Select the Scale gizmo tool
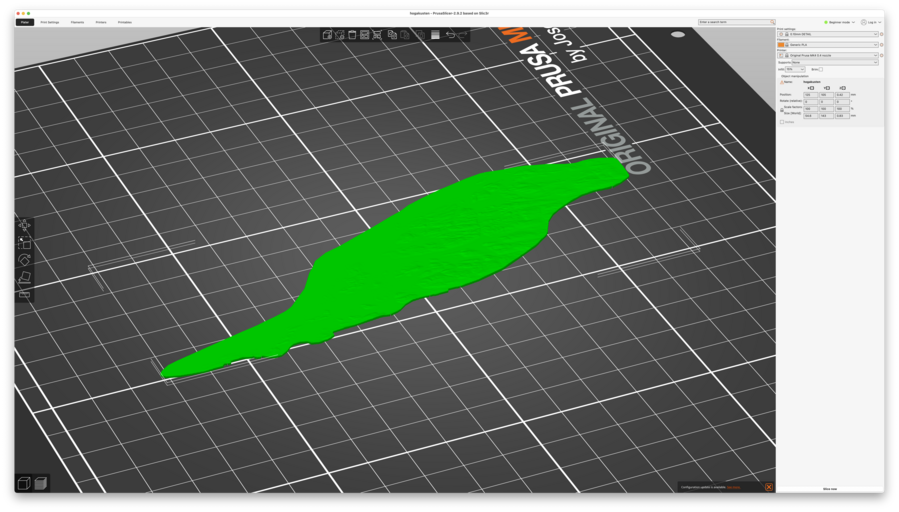The width and height of the screenshot is (899, 512). (x=25, y=243)
